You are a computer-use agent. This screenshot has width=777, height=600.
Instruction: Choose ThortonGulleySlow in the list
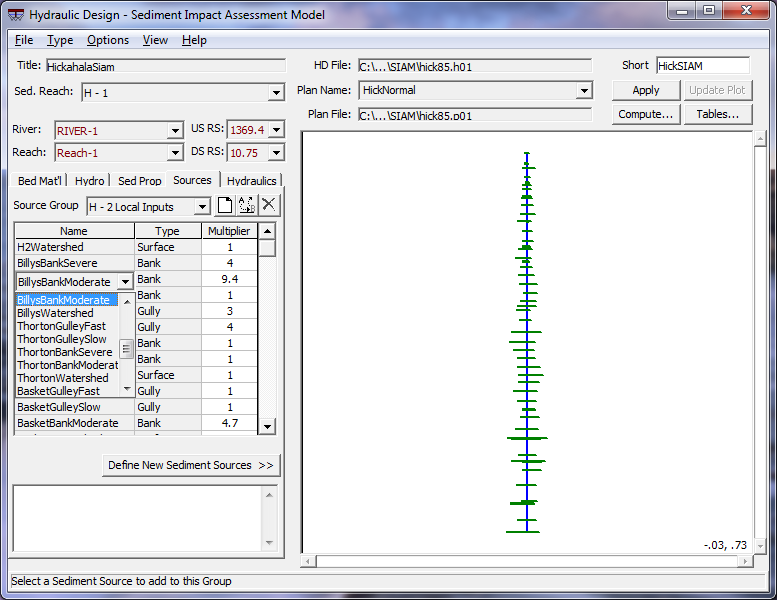point(62,339)
